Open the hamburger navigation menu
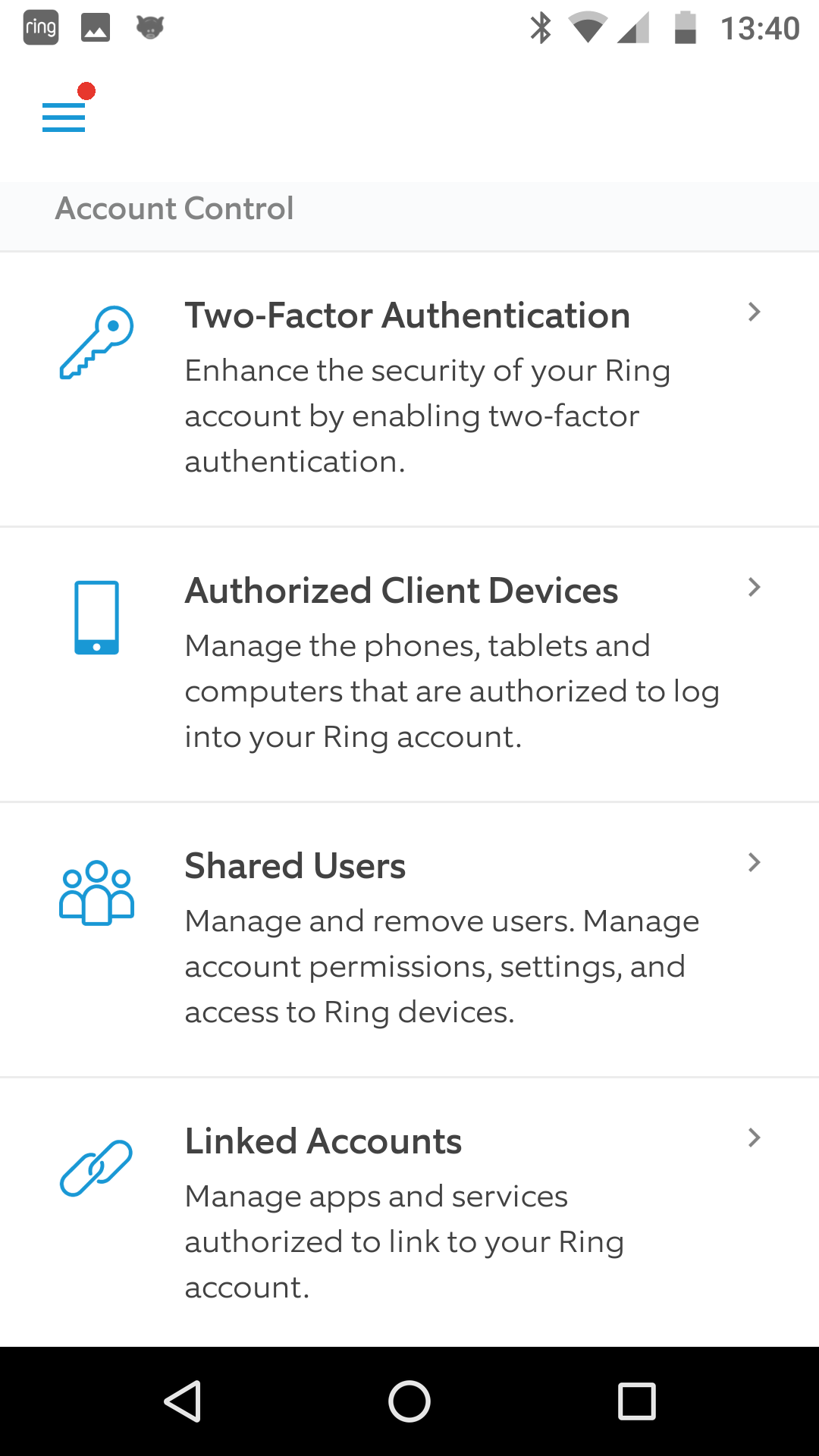This screenshot has height=1456, width=819. pyautogui.click(x=64, y=117)
